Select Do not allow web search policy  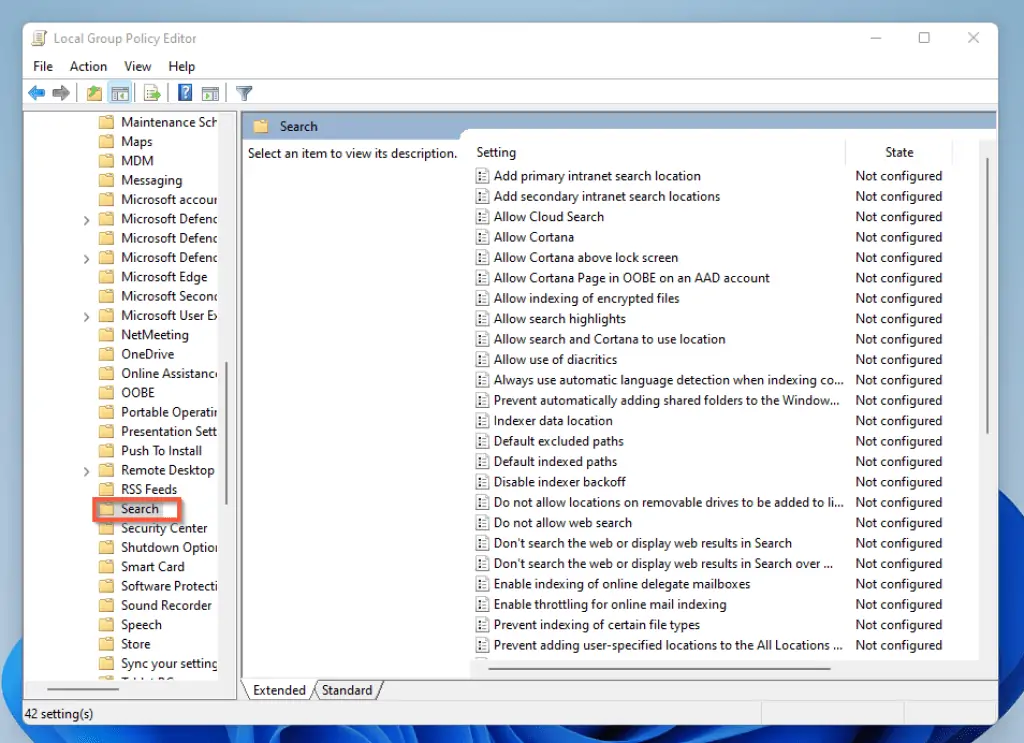pyautogui.click(x=562, y=523)
